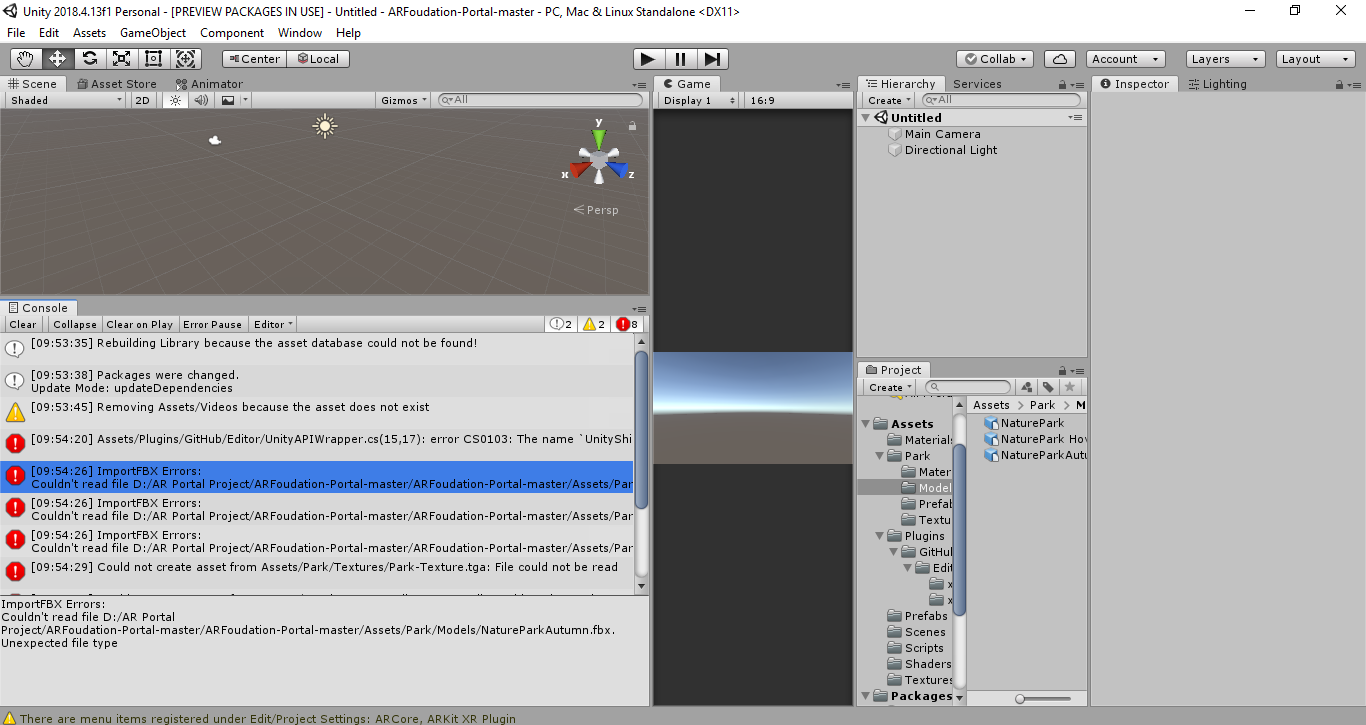Switch to the Asset Store tab
The image size is (1366, 725).
coord(116,84)
